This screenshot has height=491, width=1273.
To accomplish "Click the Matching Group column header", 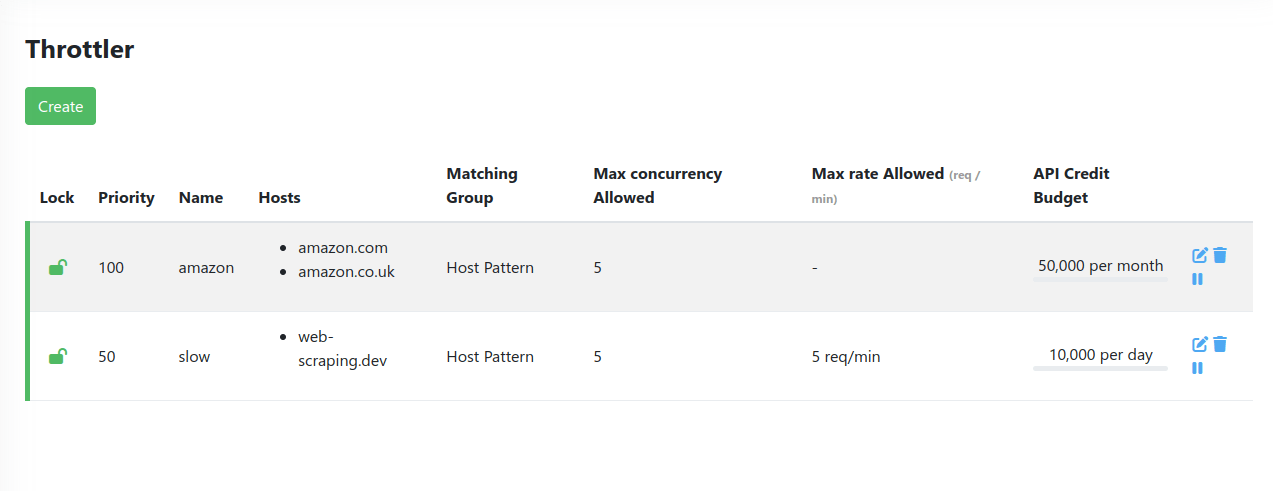I will click(x=482, y=186).
